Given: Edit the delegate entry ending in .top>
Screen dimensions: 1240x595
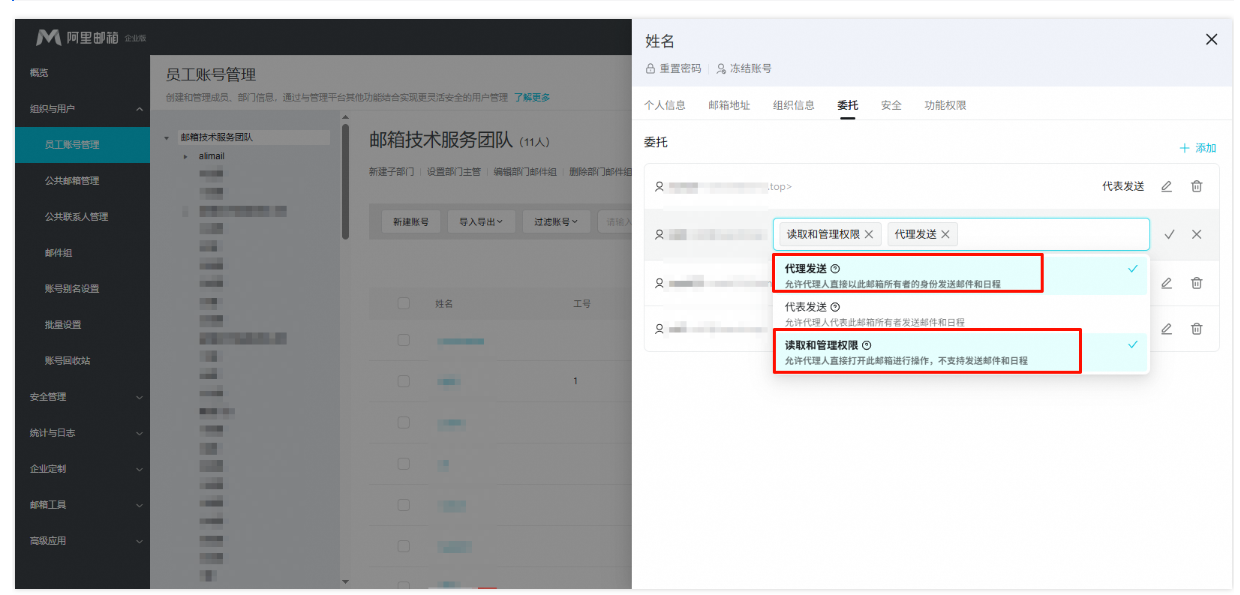Looking at the screenshot, I should click(1166, 186).
